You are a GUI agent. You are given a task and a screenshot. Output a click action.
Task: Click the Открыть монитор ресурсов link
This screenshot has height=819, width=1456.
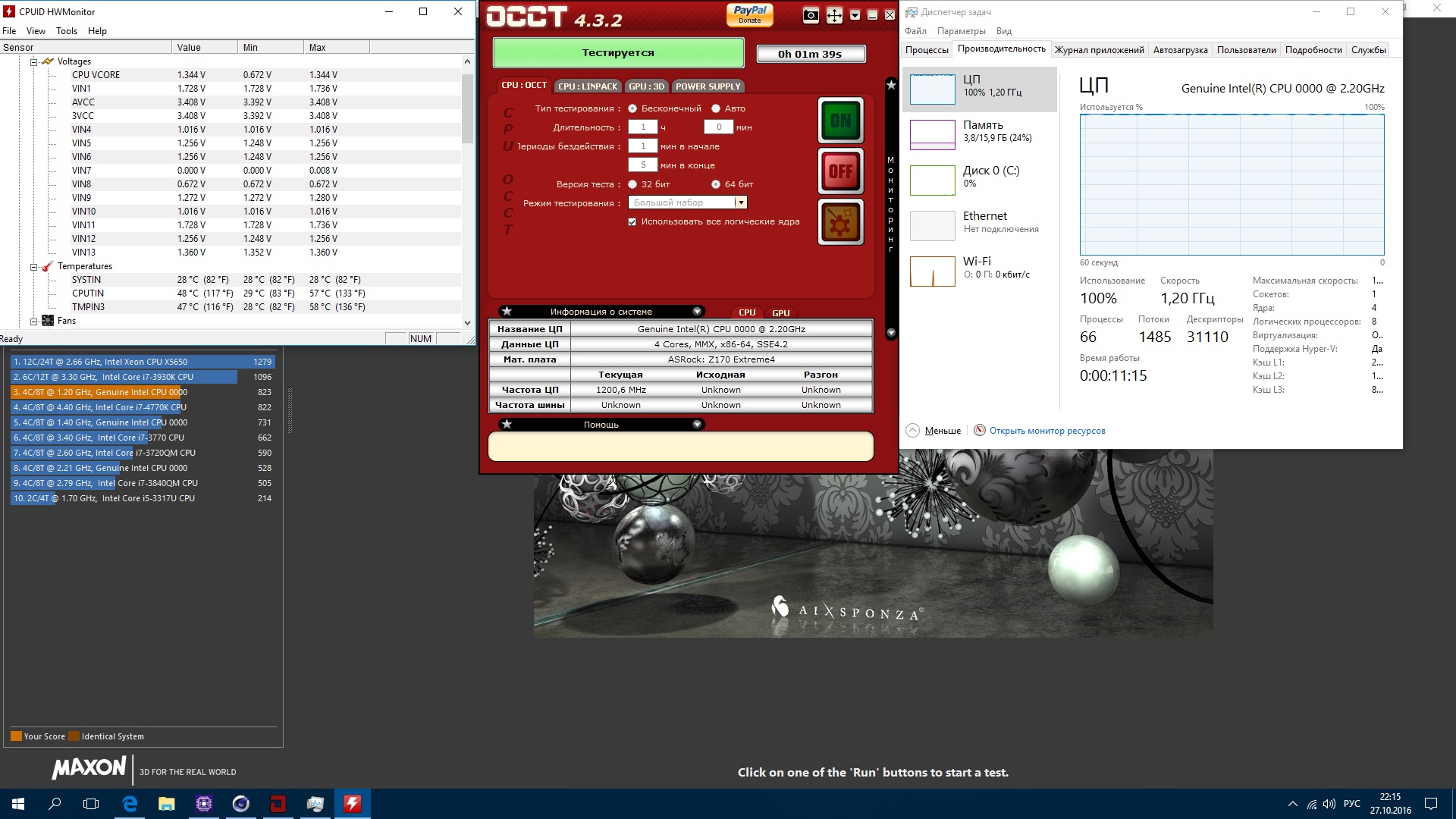[1046, 431]
